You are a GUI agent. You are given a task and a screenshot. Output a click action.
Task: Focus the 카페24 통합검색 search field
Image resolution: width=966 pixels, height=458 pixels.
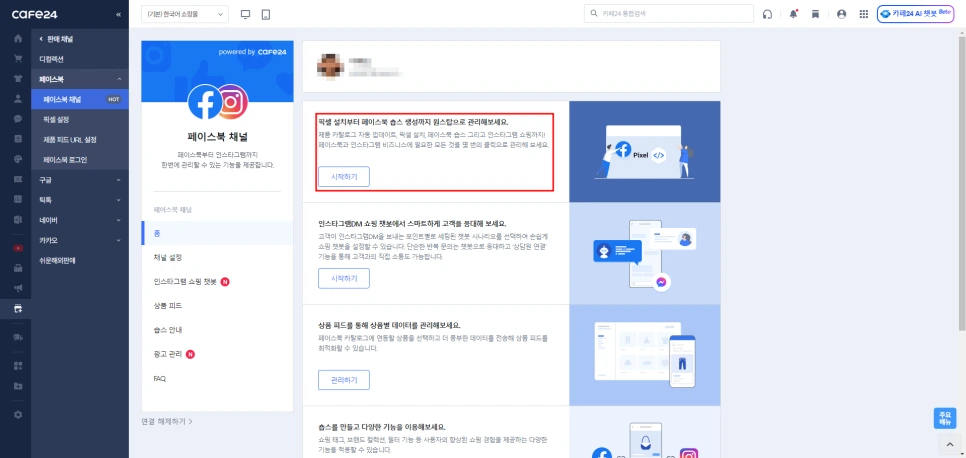pos(668,14)
